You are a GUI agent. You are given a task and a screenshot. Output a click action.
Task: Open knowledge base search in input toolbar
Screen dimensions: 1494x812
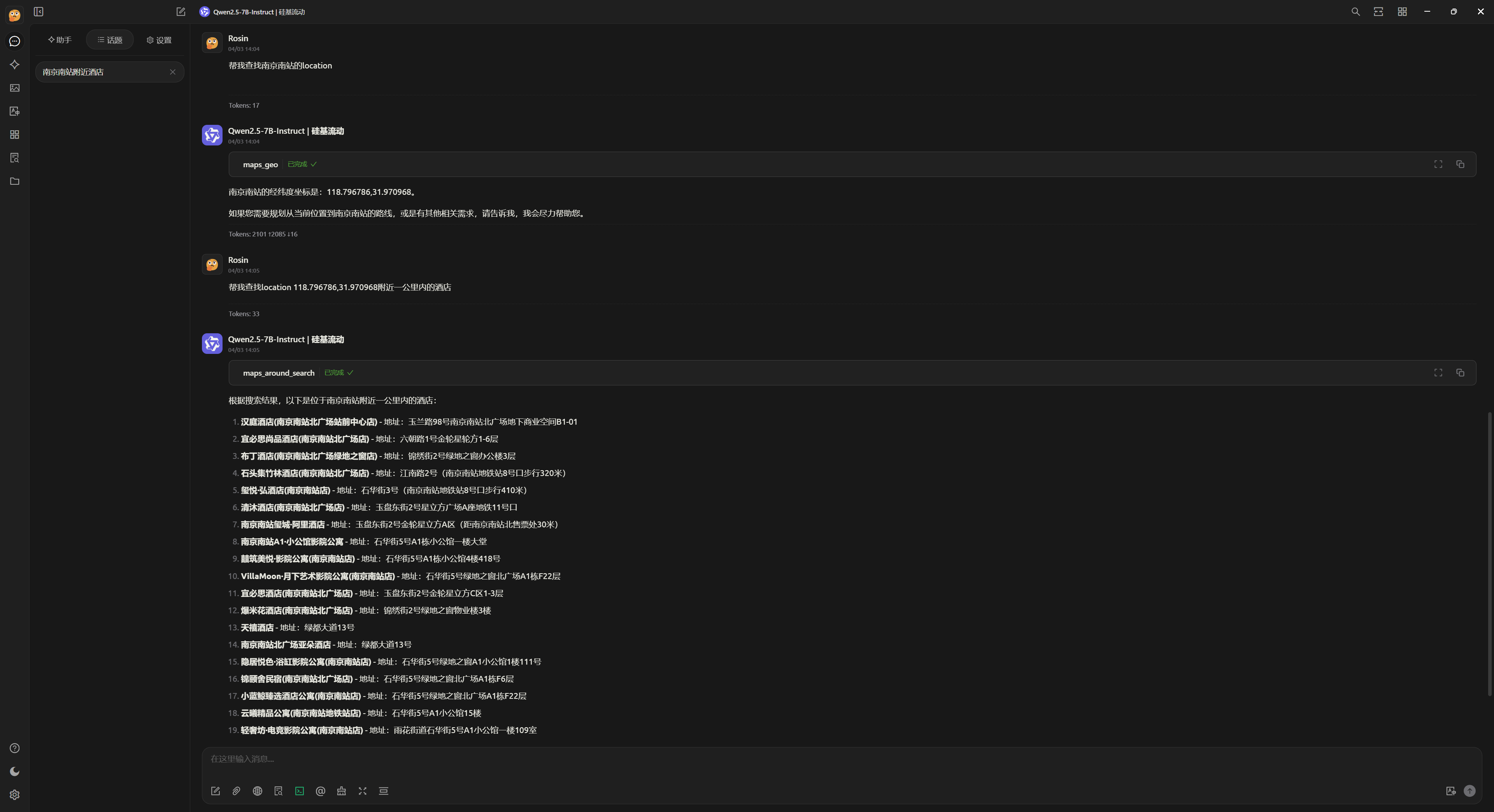pyautogui.click(x=279, y=791)
